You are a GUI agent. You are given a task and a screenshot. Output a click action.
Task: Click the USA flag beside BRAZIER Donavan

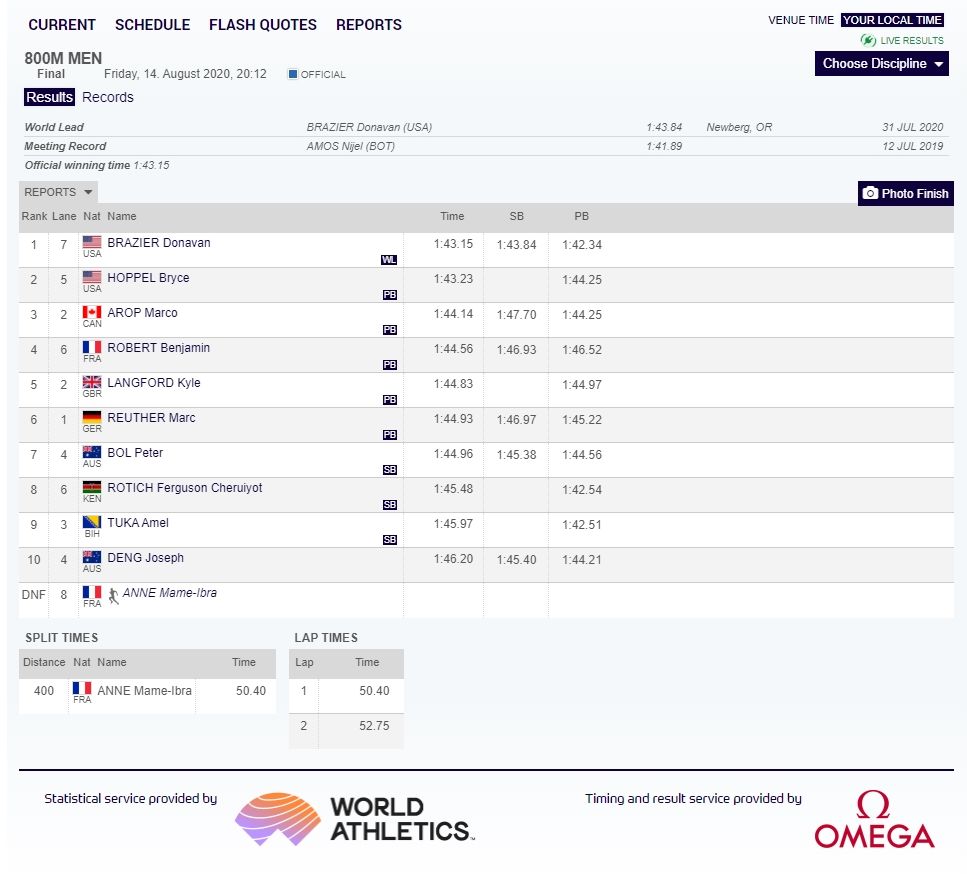pos(92,242)
